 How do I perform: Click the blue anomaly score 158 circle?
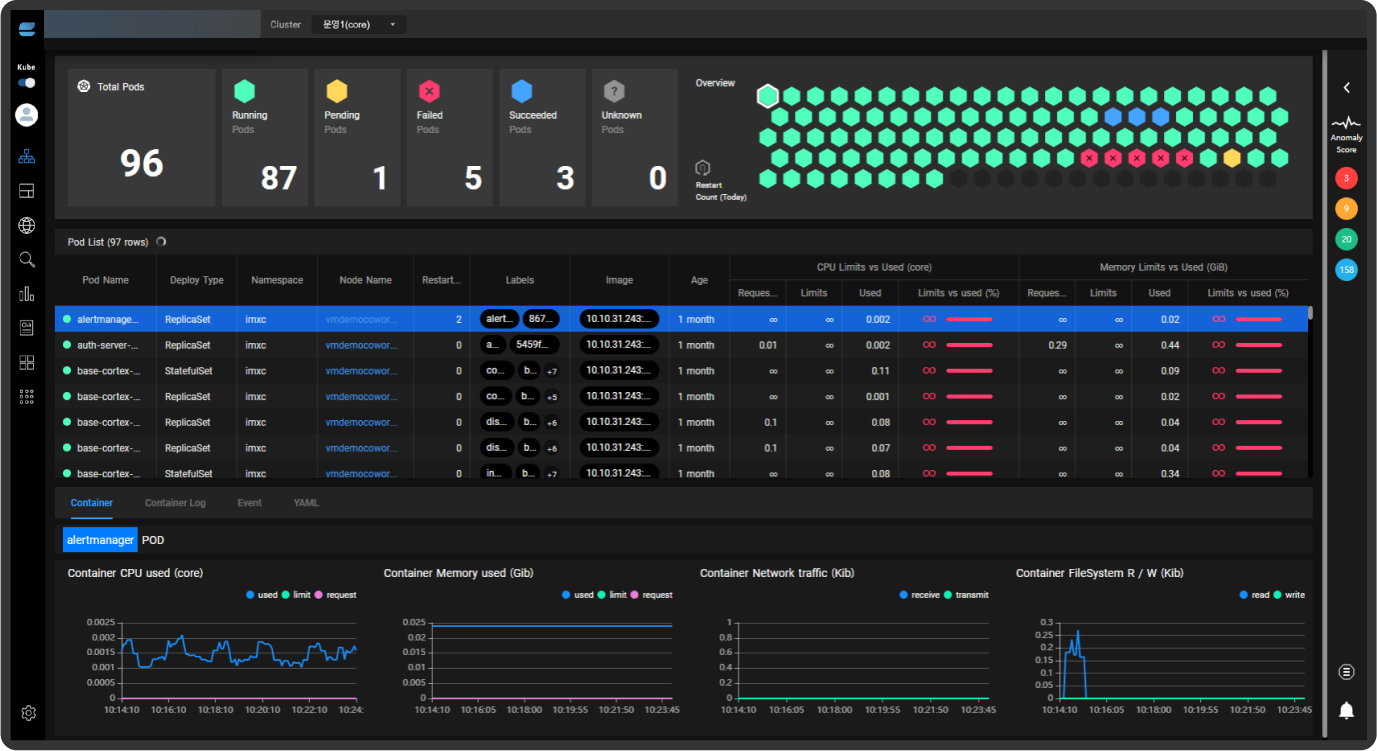(1346, 269)
